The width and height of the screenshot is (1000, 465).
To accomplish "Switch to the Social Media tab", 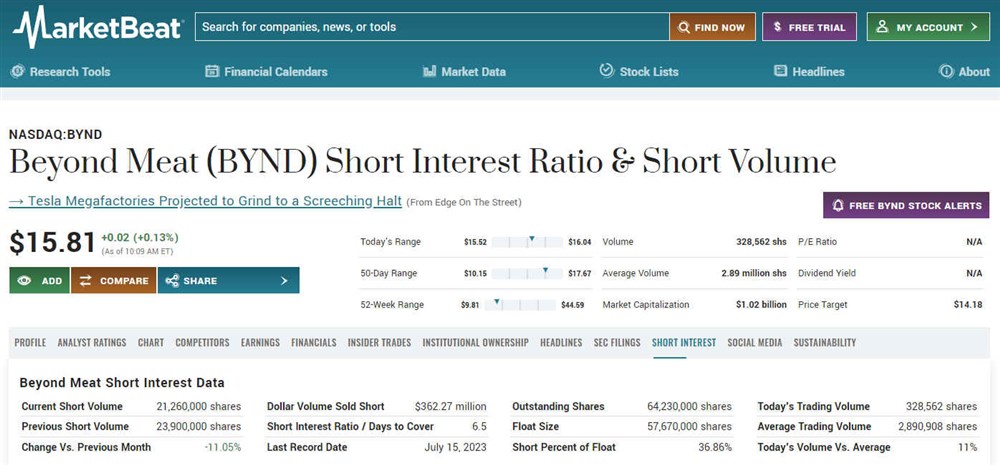I will coord(754,343).
